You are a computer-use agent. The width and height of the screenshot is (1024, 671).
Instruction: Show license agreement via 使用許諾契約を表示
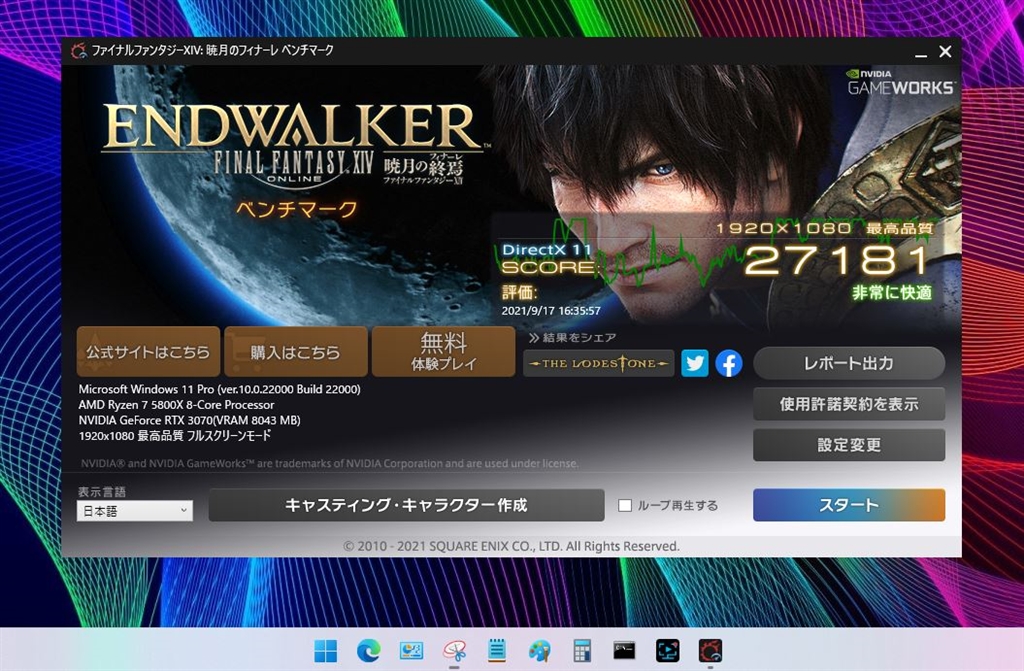coord(849,404)
